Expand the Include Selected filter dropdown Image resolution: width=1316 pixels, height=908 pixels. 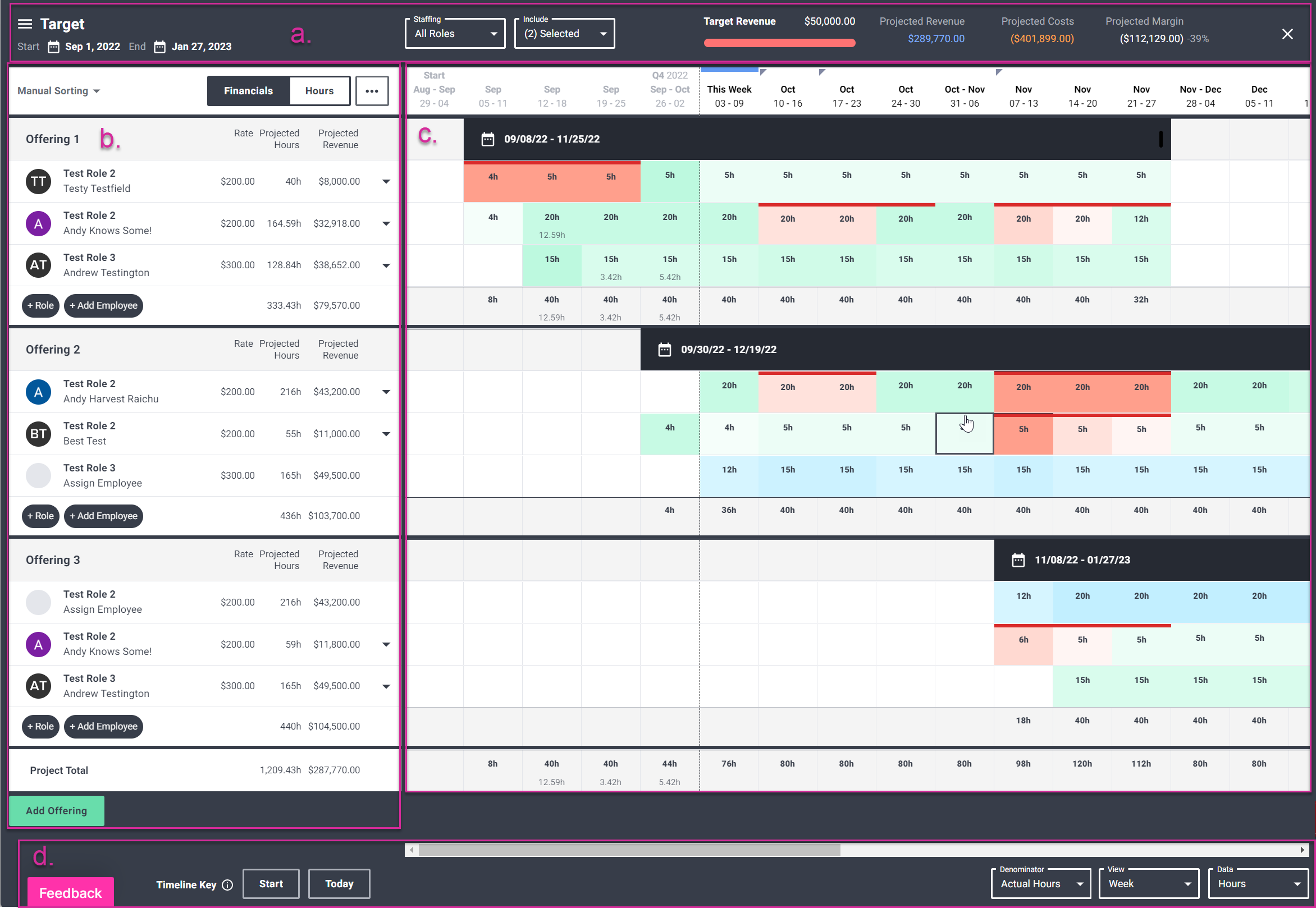click(x=564, y=33)
